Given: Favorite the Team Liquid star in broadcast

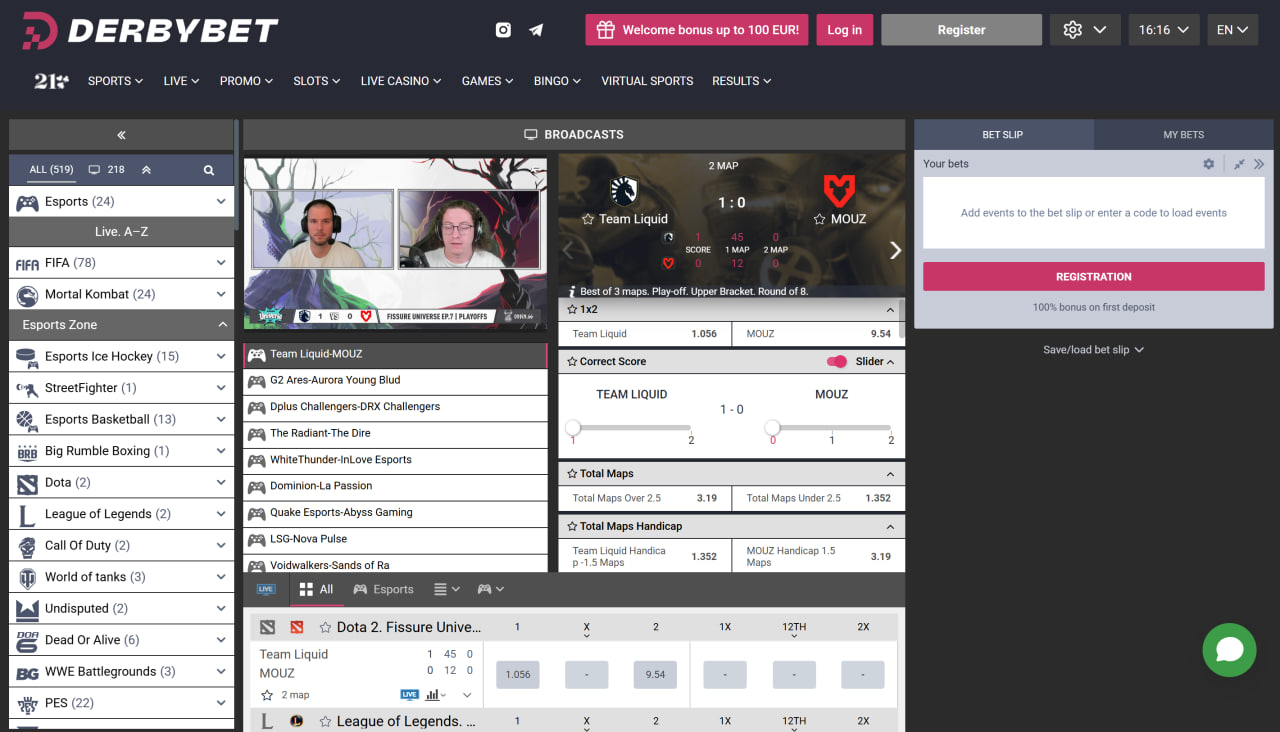Looking at the screenshot, I should 588,219.
